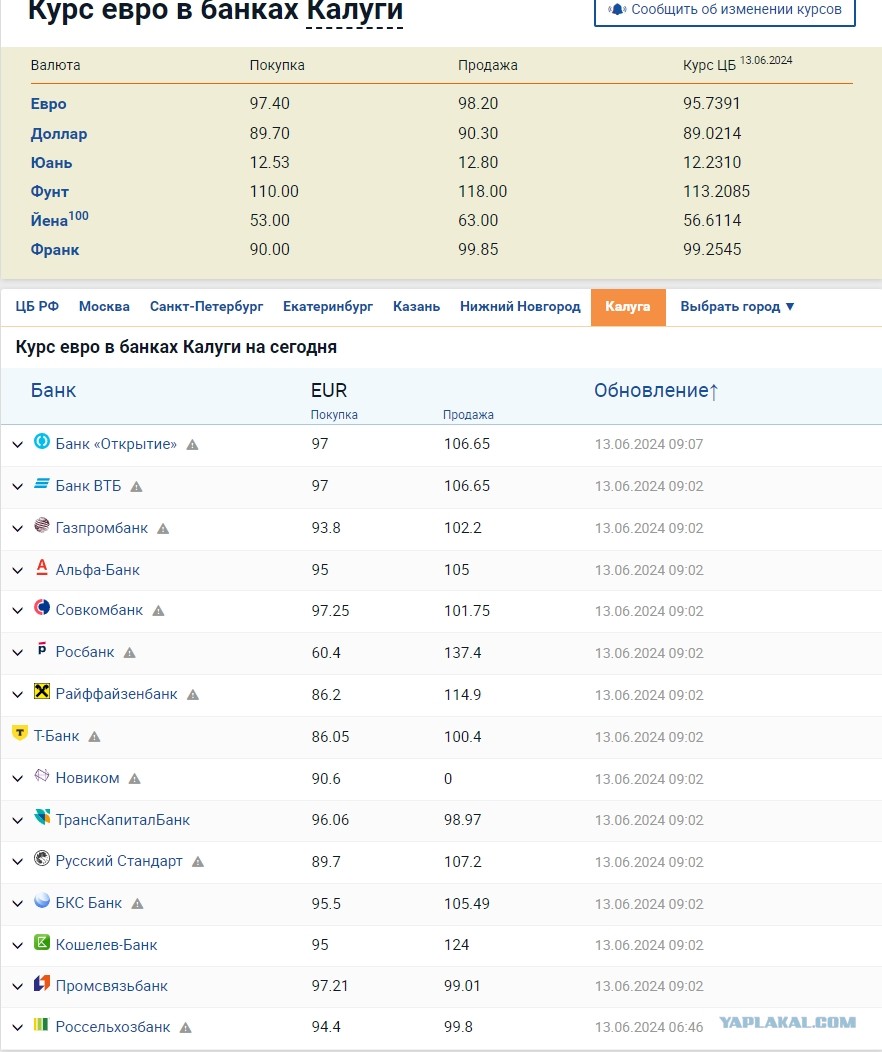Click warning triangle next to Газпромбанк

[163, 529]
